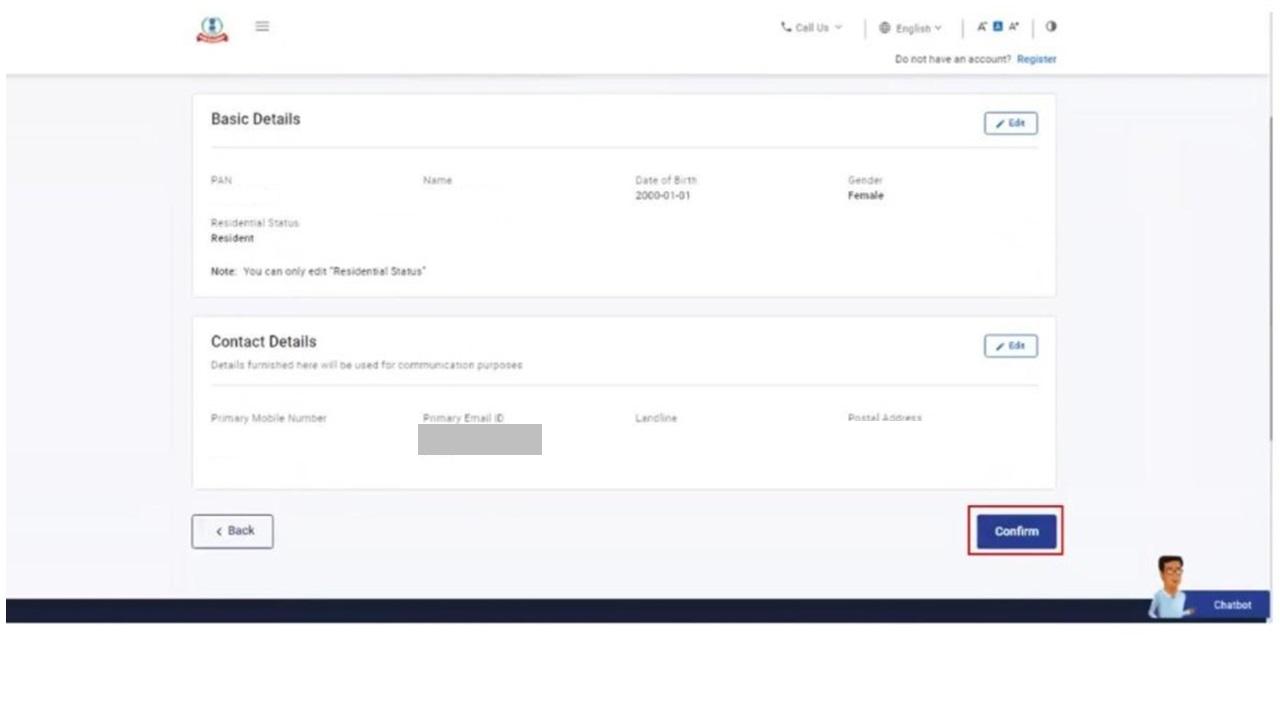Edit the Basic Details section
The width and height of the screenshot is (1280, 720).
[x=1010, y=123]
